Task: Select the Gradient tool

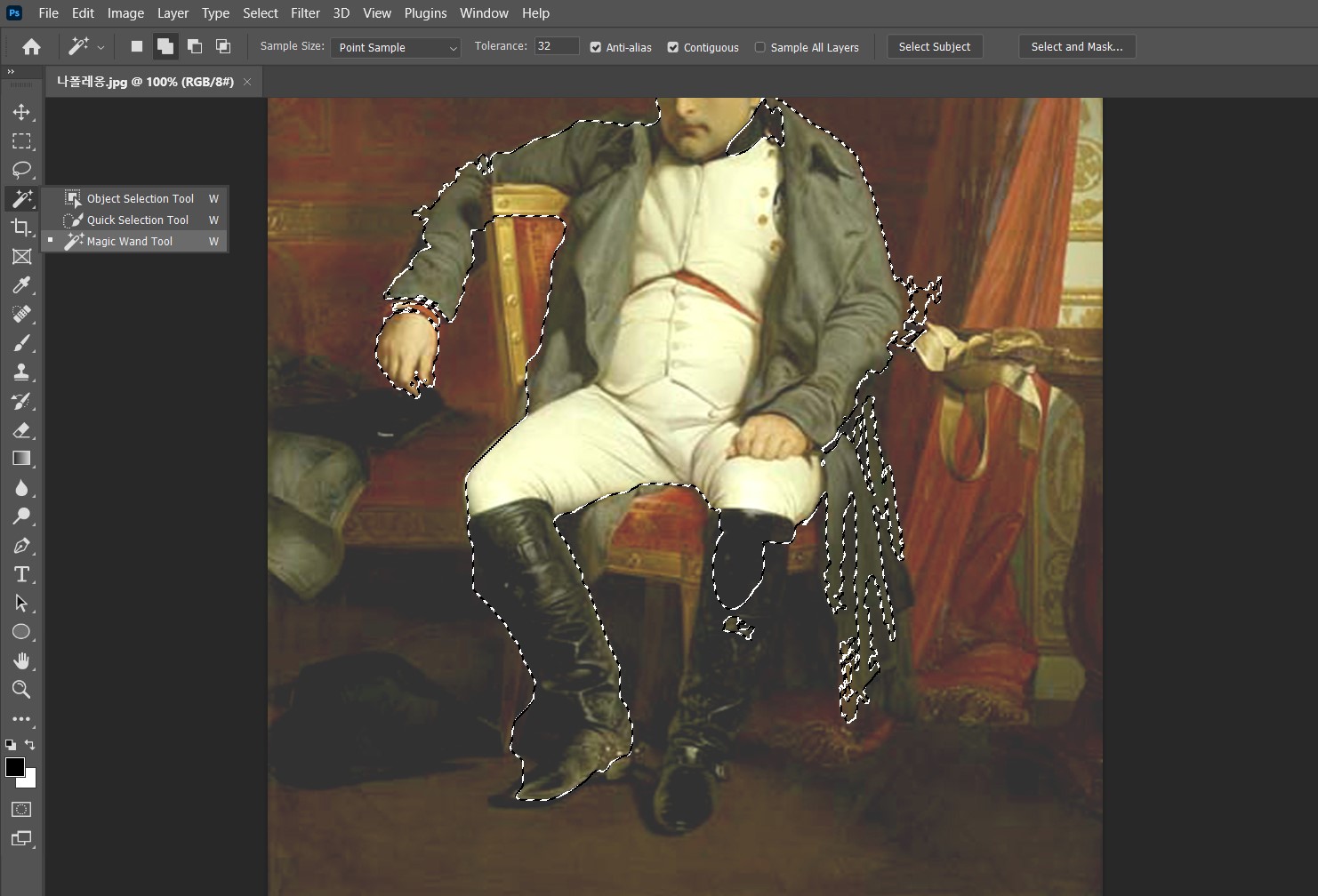Action: click(21, 459)
